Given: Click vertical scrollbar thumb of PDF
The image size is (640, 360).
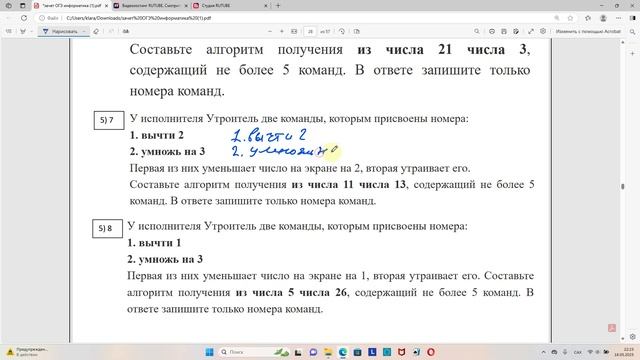Looking at the screenshot, I should point(622,186).
